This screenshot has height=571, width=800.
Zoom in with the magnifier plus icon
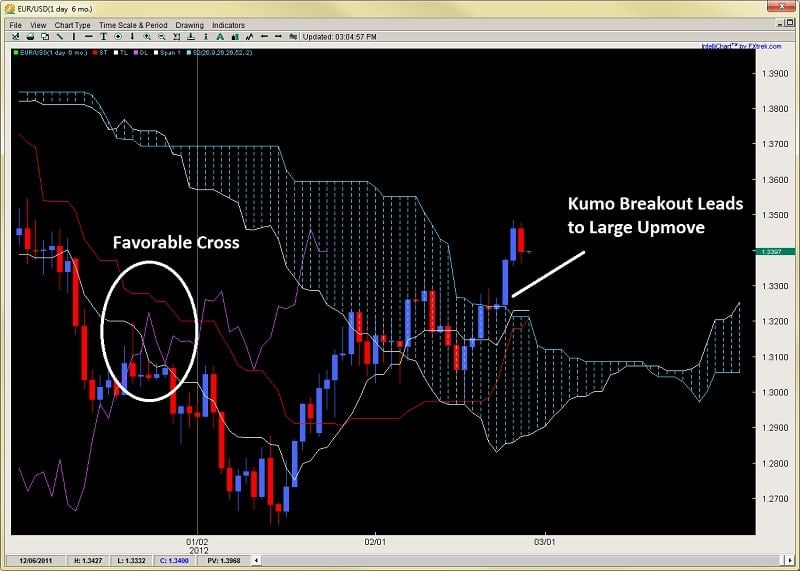[x=147, y=37]
